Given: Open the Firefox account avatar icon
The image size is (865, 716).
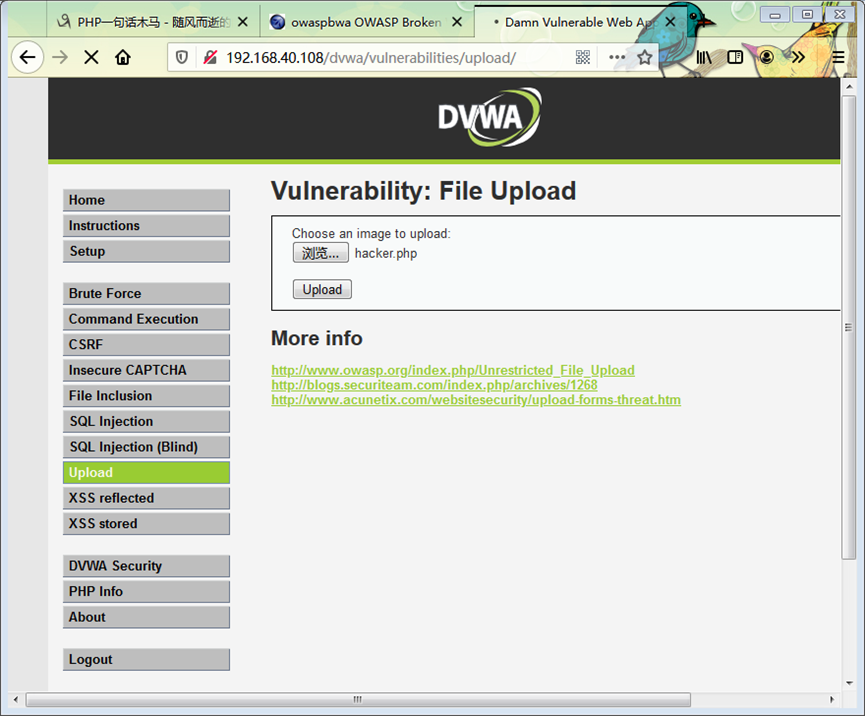Looking at the screenshot, I should [766, 57].
